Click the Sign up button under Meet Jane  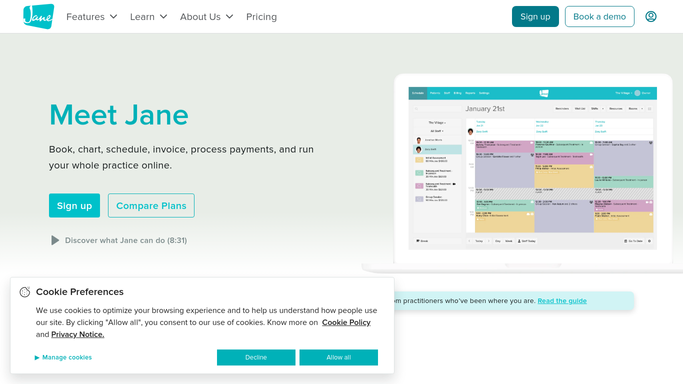pyautogui.click(x=74, y=205)
